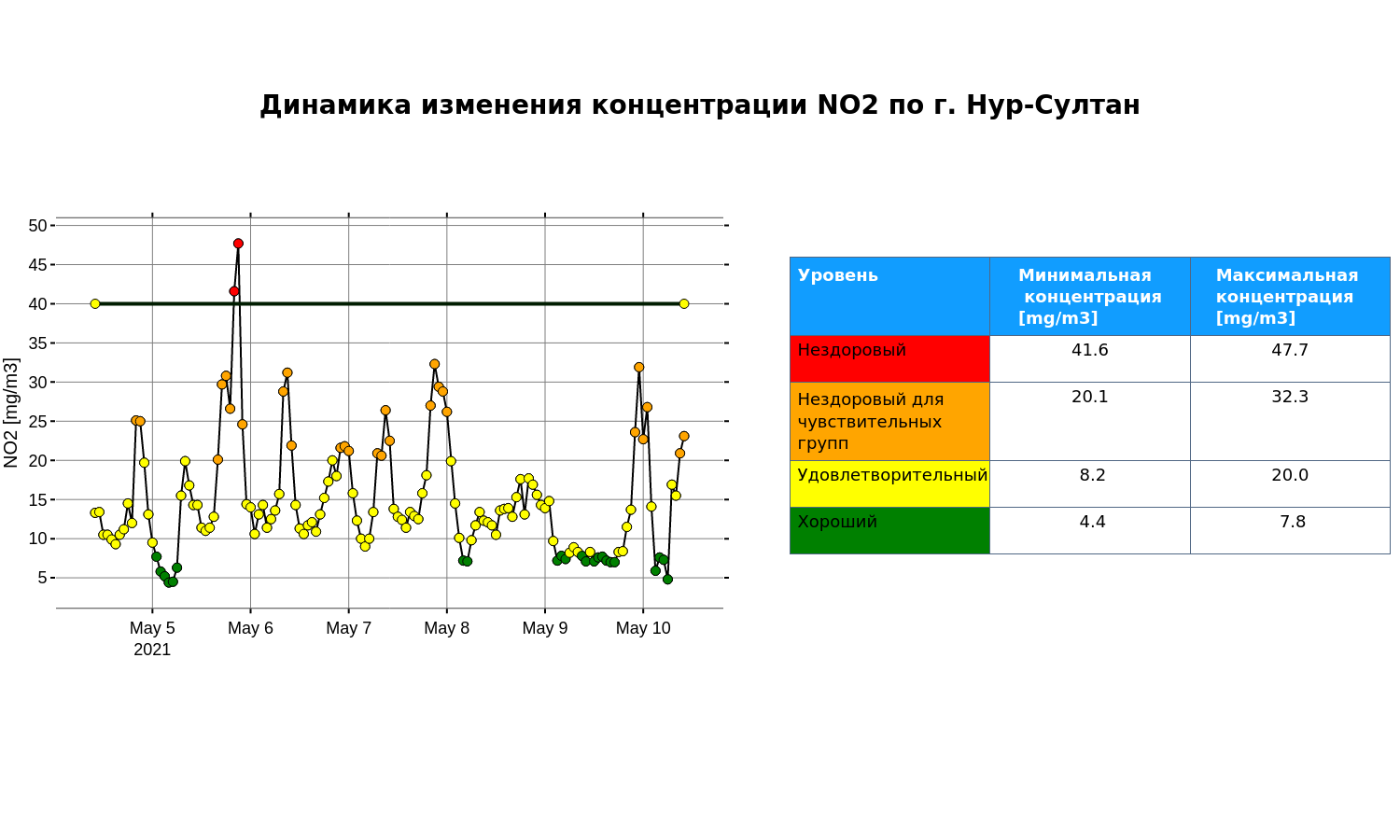Screen dimensions: 1400x840
Task: Click the May 5 2021 axis label
Action: coord(152,638)
